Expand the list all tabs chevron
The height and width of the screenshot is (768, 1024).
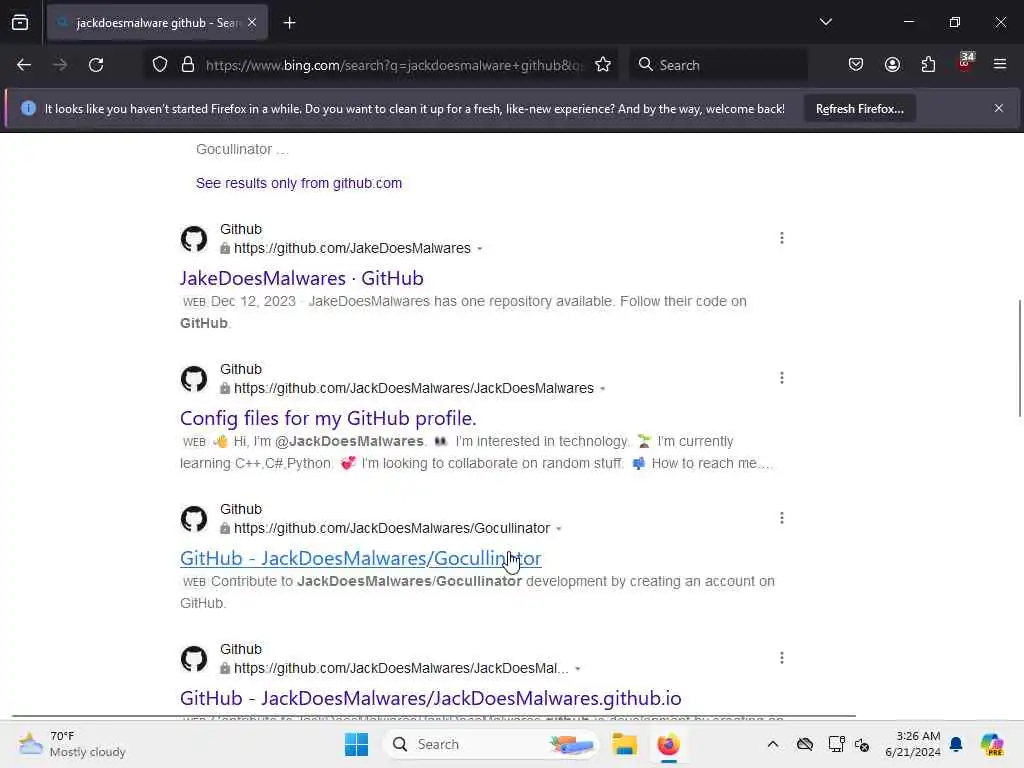coord(825,22)
